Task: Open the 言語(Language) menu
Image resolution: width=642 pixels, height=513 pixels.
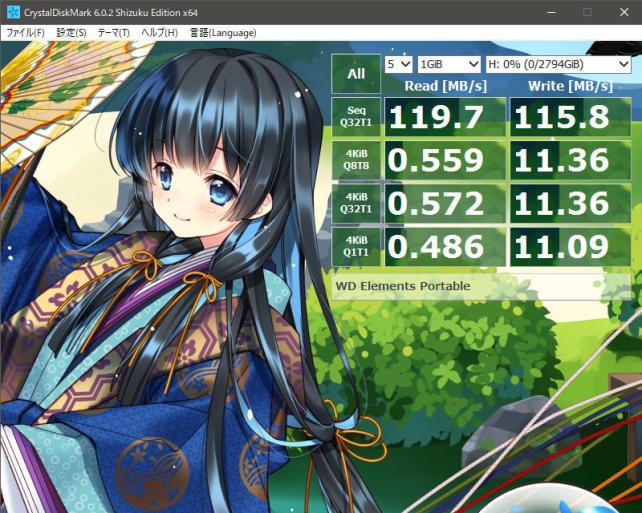Action: click(x=223, y=33)
